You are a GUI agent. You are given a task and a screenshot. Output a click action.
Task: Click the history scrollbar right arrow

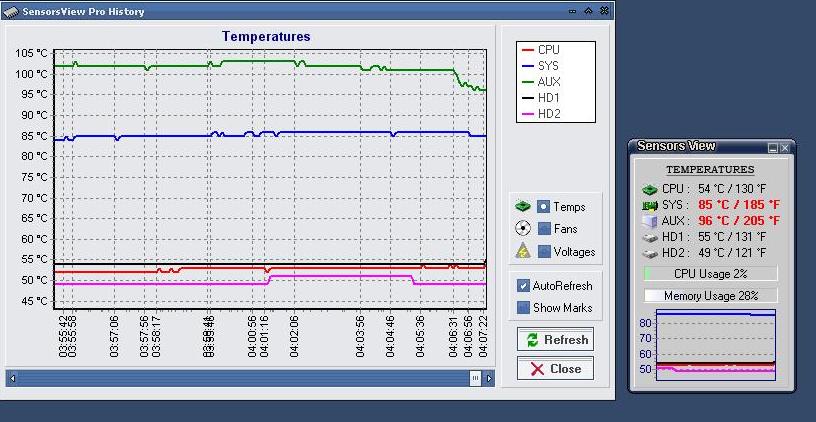tap(489, 378)
